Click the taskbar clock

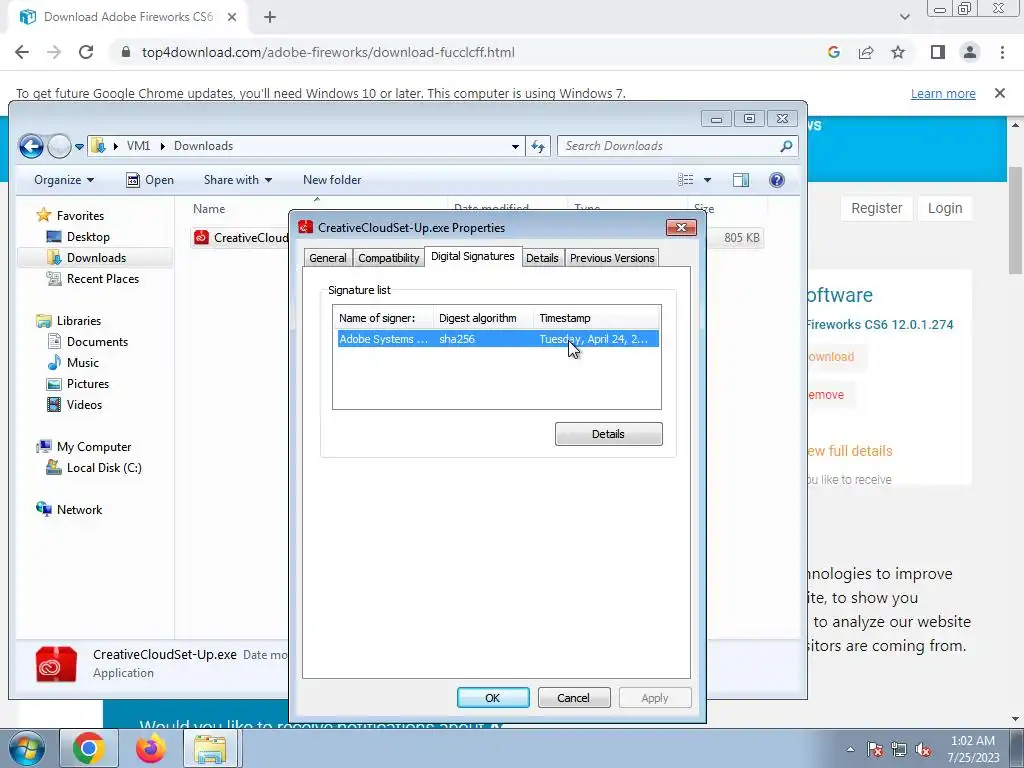click(x=973, y=749)
